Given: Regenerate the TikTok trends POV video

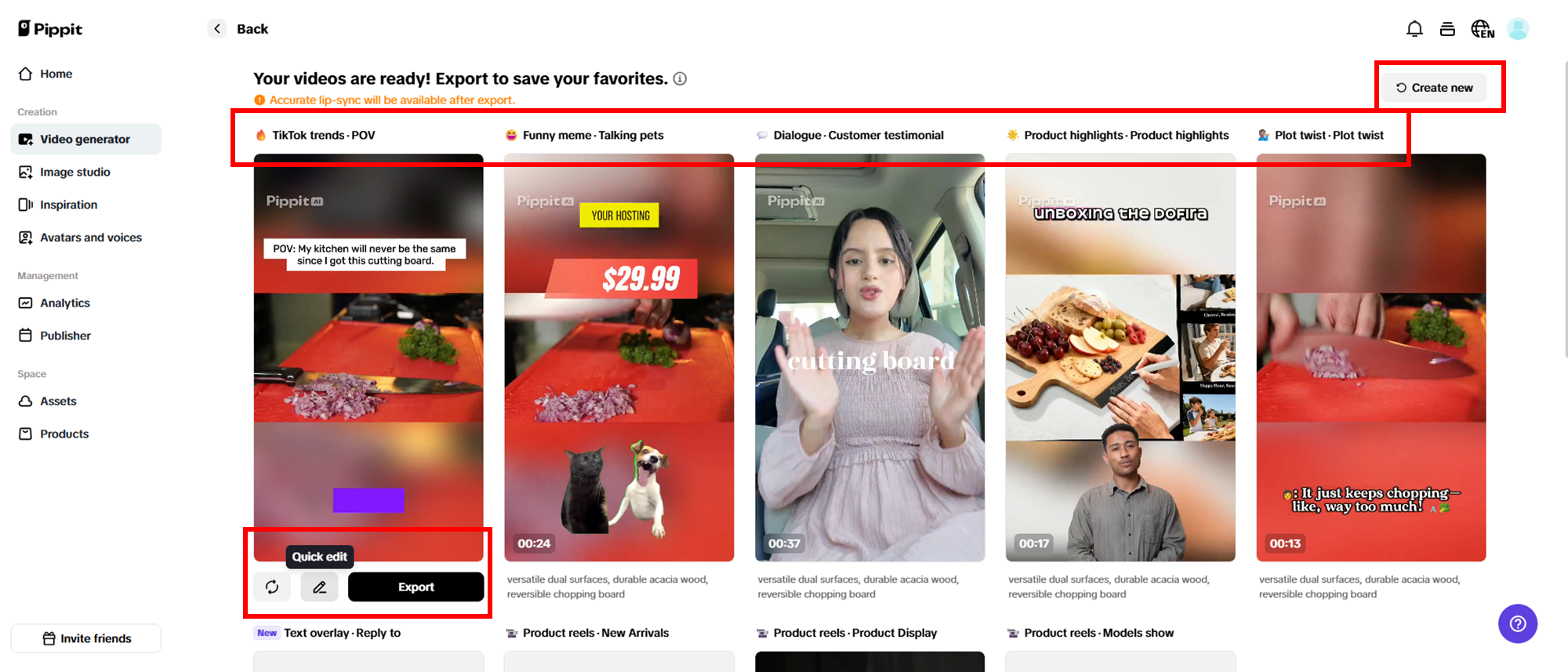Looking at the screenshot, I should [x=272, y=587].
